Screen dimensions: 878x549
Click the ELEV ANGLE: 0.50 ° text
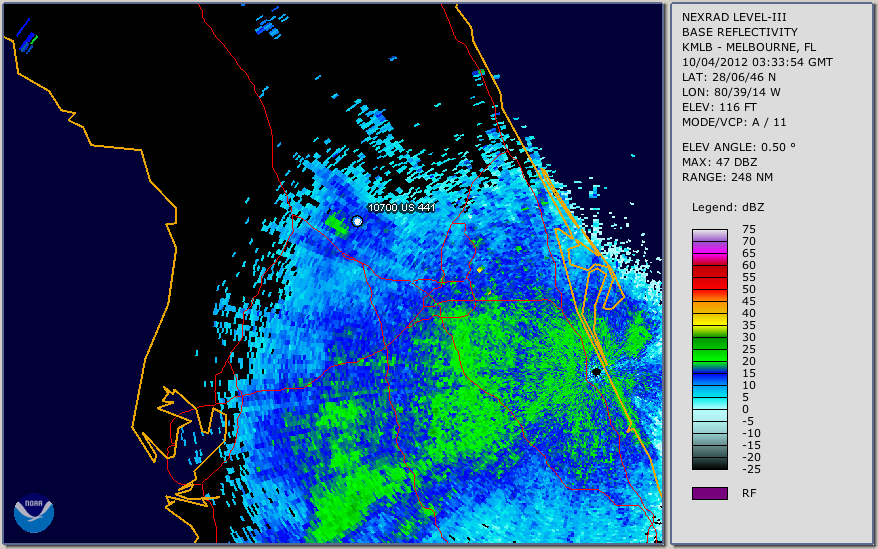[738, 147]
